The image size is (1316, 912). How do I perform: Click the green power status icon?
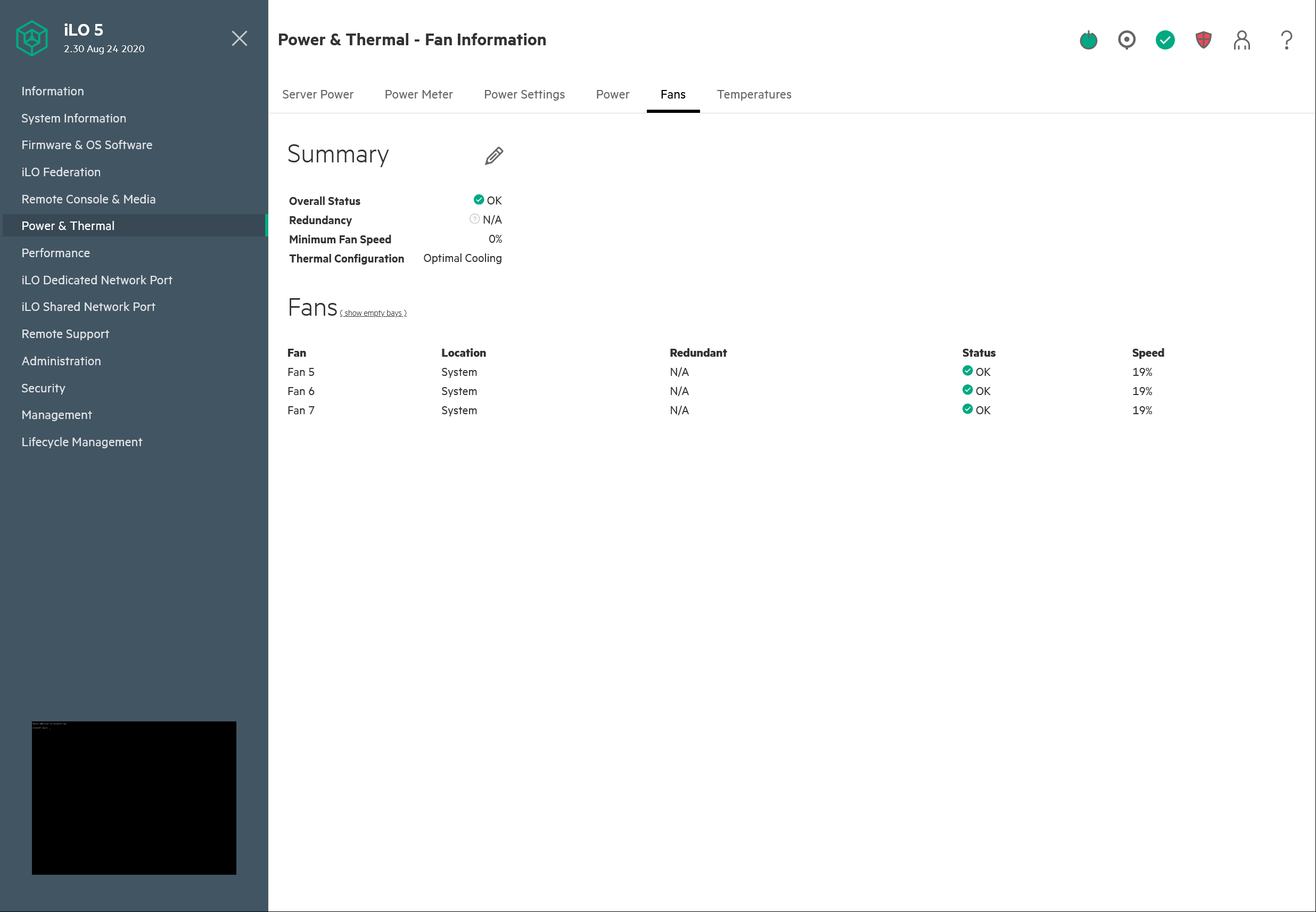click(1088, 40)
